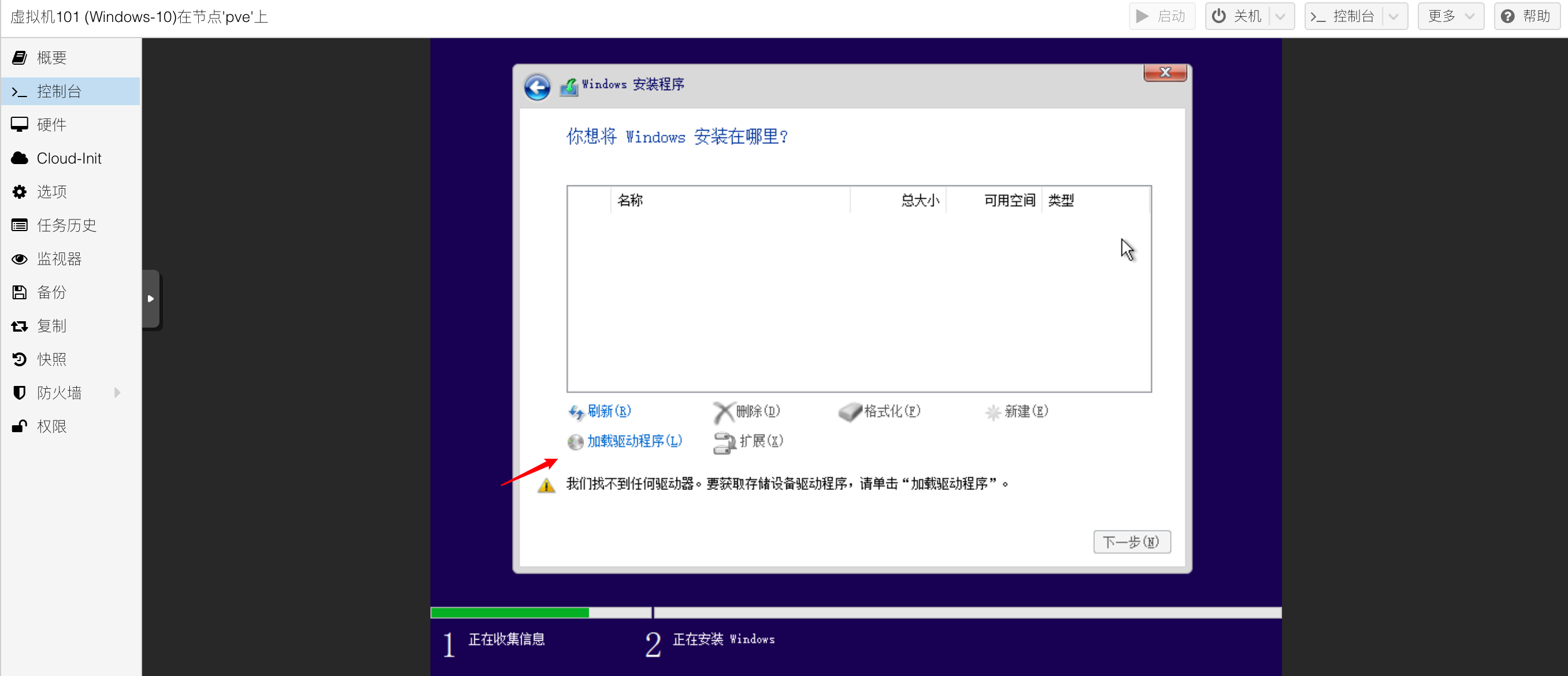Click the 快照 history icon
The height and width of the screenshot is (676, 1568).
[x=20, y=359]
